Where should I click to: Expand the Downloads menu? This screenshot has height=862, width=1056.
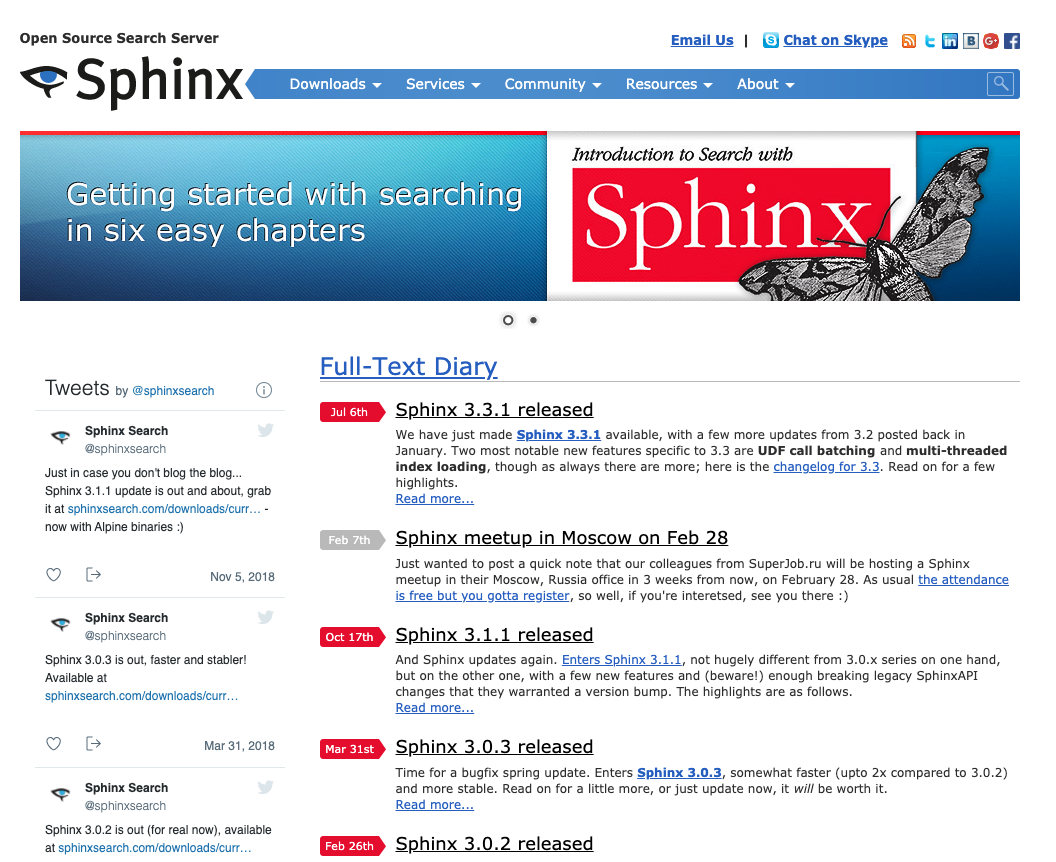click(x=335, y=84)
